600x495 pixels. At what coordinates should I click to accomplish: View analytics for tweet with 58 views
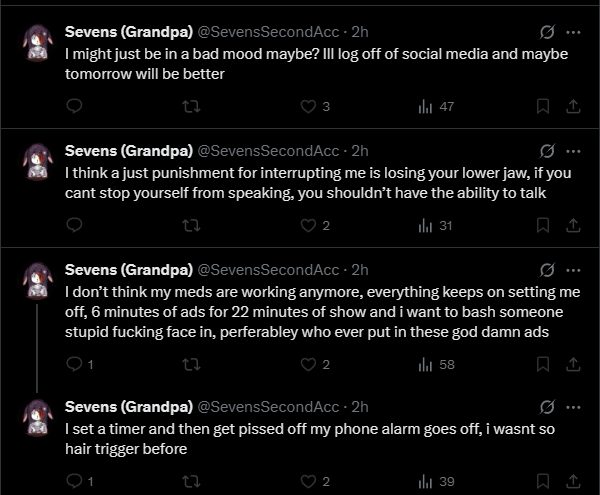[x=436, y=364]
